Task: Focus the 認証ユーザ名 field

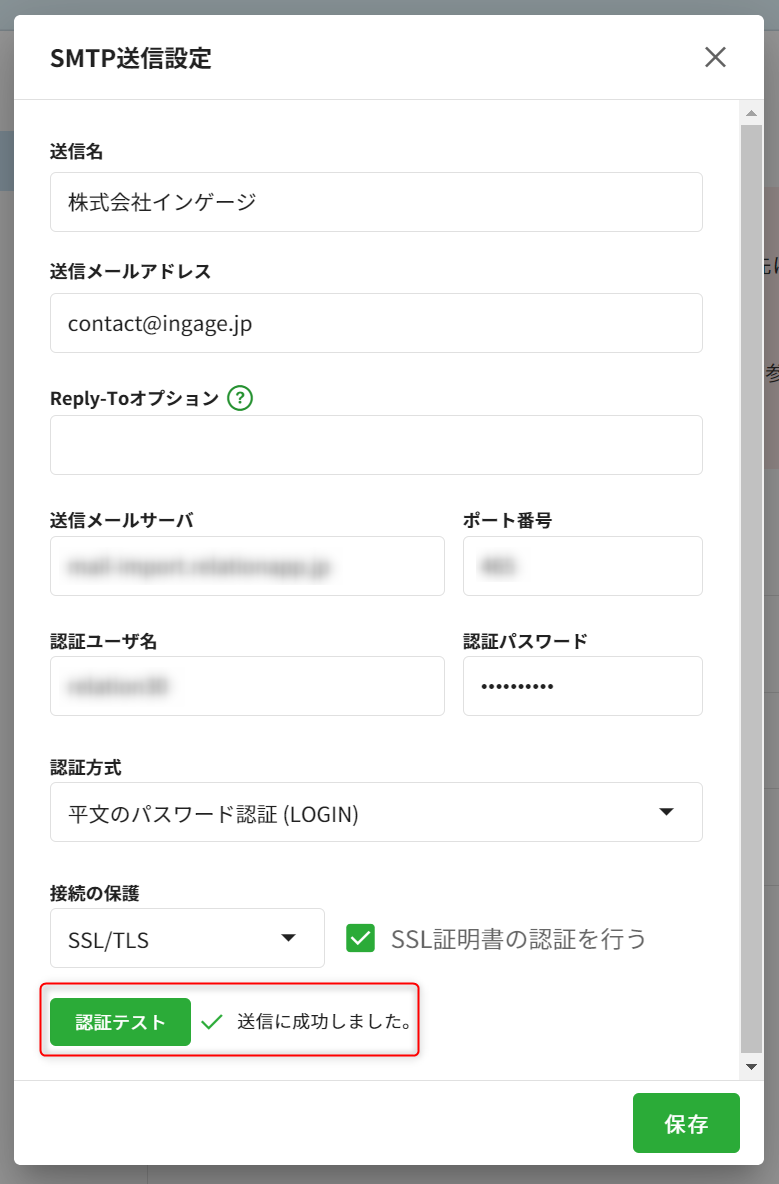Action: click(247, 686)
